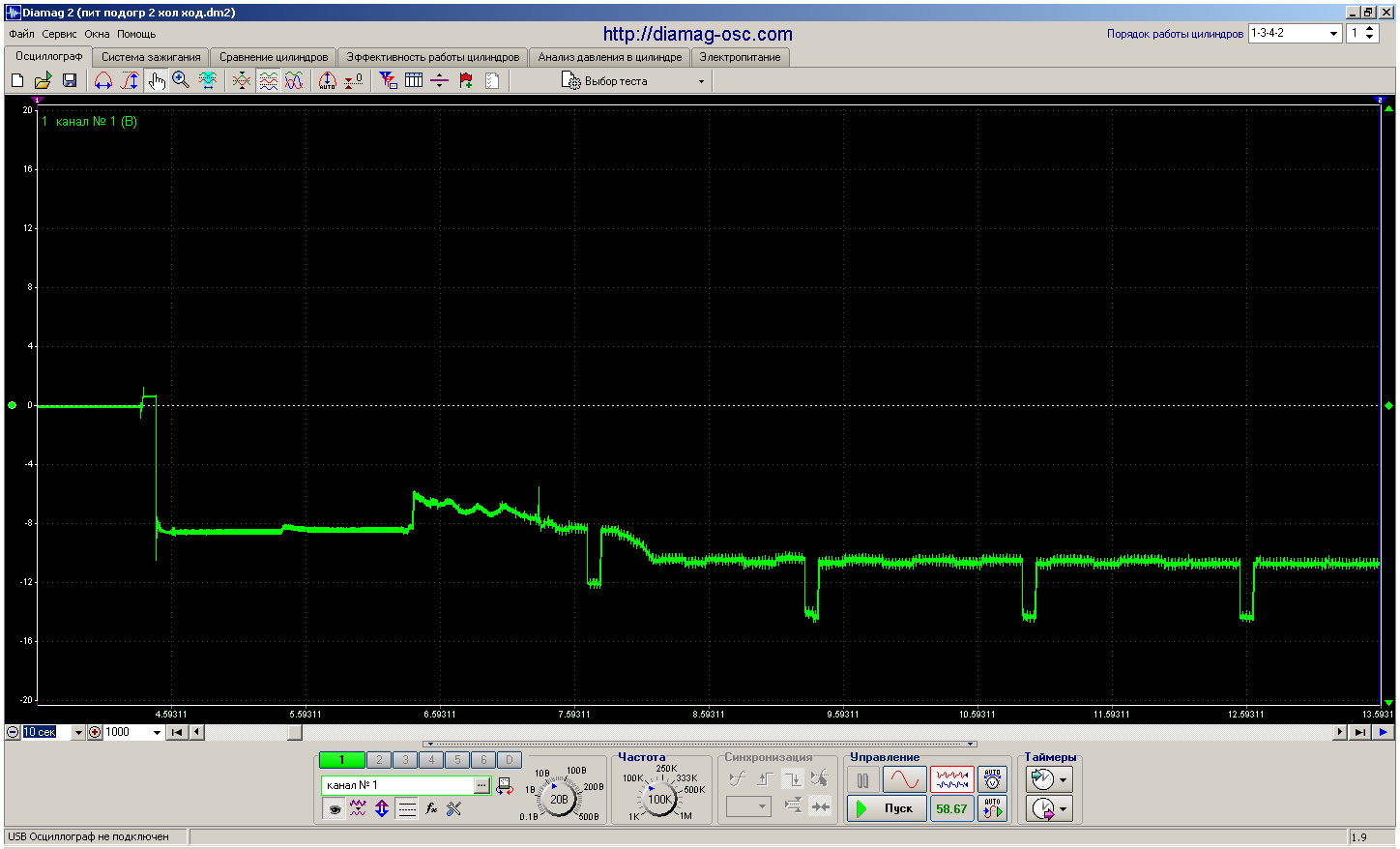Expand the second timer dropdown in Таймеры
The height and width of the screenshot is (849, 1400).
1065,808
